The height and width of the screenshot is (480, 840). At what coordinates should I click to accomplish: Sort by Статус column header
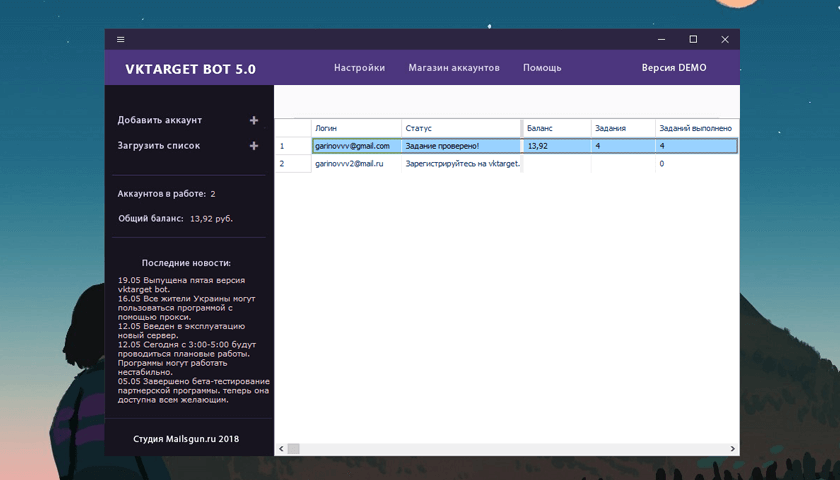click(x=461, y=128)
